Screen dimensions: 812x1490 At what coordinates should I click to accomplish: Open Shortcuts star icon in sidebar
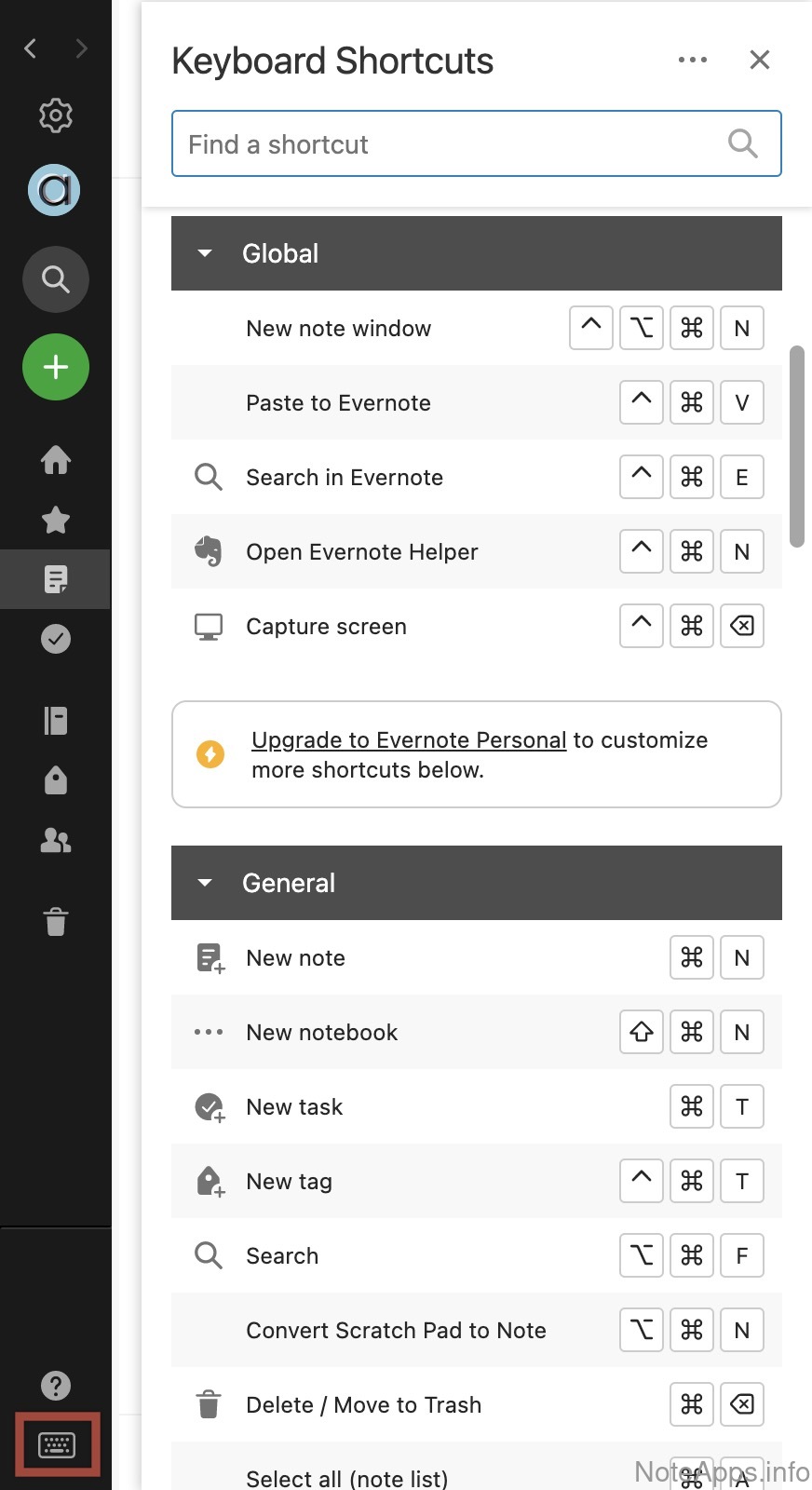(x=56, y=520)
